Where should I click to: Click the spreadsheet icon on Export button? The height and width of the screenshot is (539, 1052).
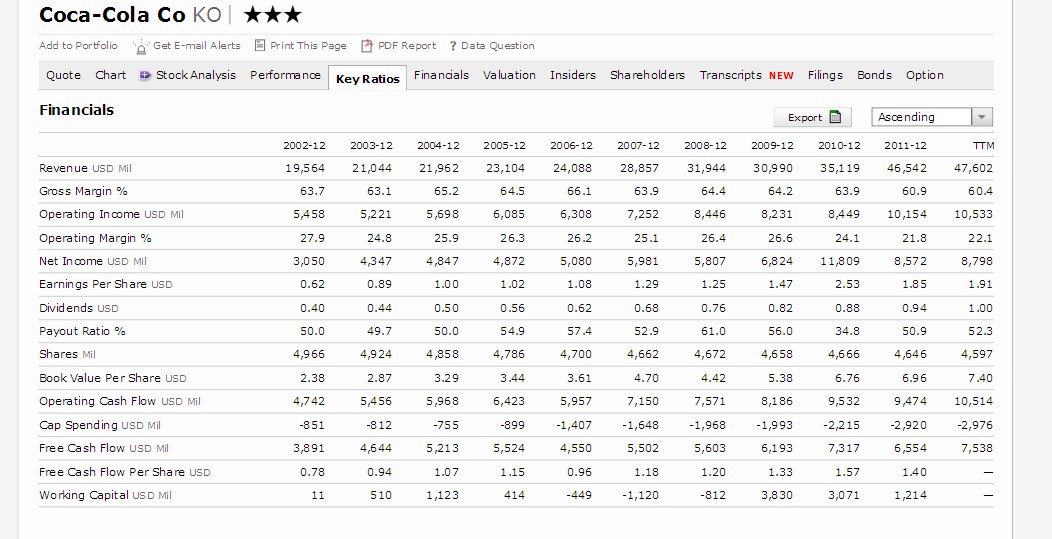coord(835,117)
